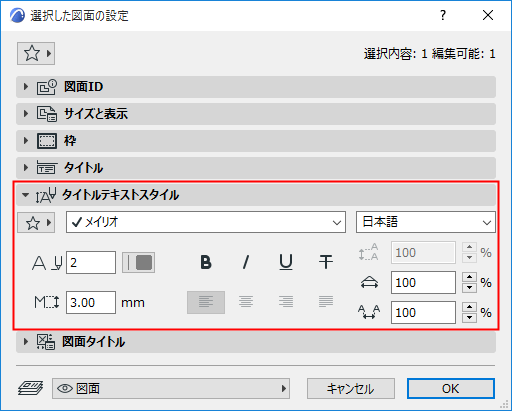Open the メイリオ font dropdown
The width and height of the screenshot is (512, 411).
[x=206, y=222]
